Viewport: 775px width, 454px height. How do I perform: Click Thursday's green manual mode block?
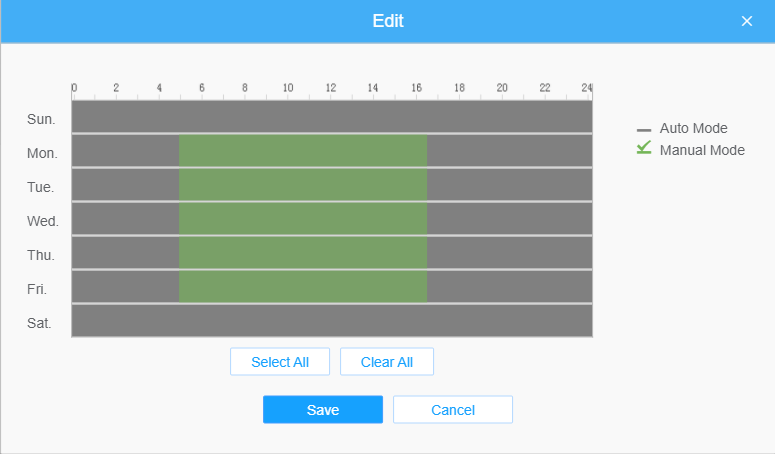(303, 252)
